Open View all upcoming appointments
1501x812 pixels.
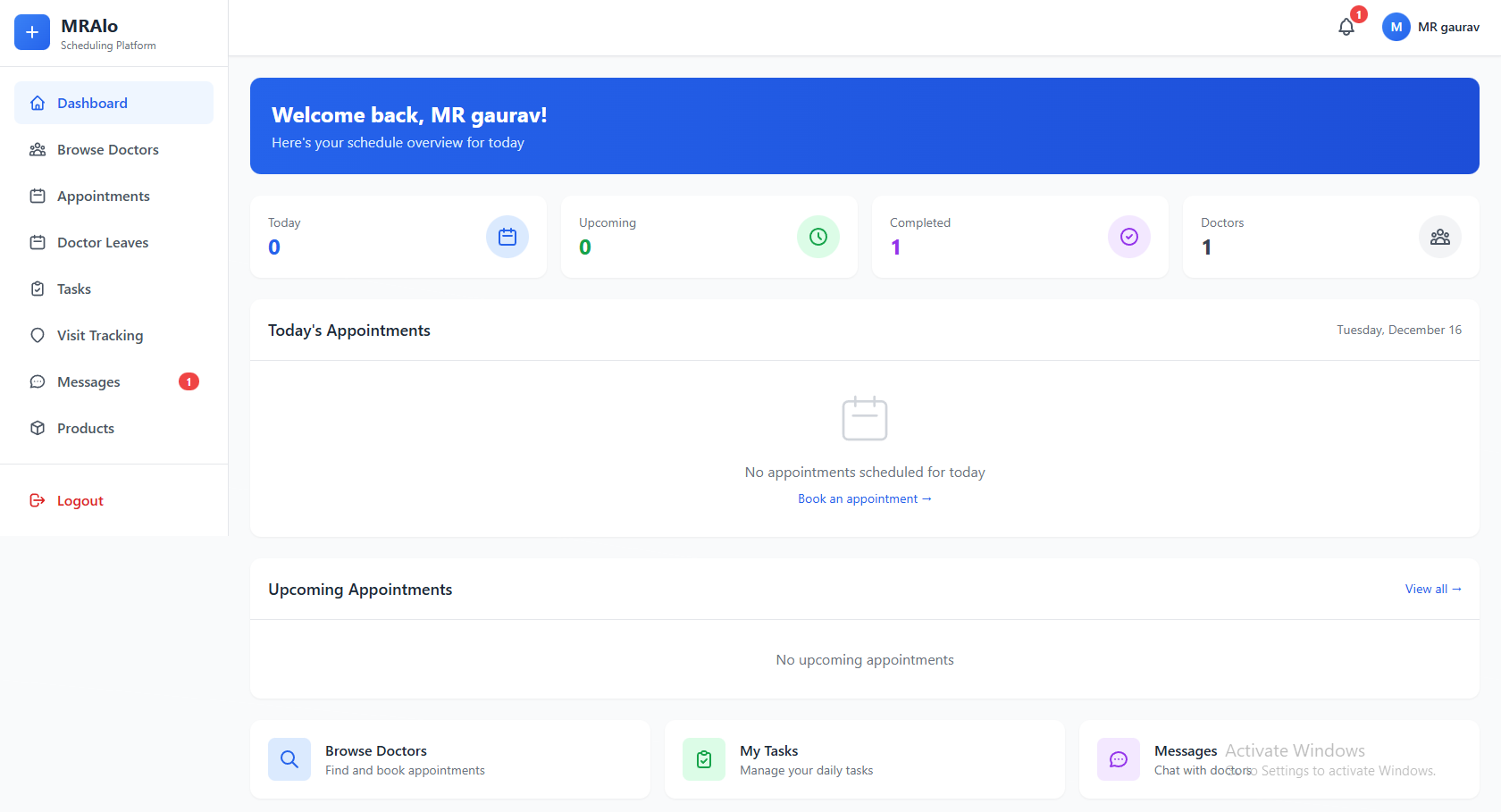(x=1432, y=589)
